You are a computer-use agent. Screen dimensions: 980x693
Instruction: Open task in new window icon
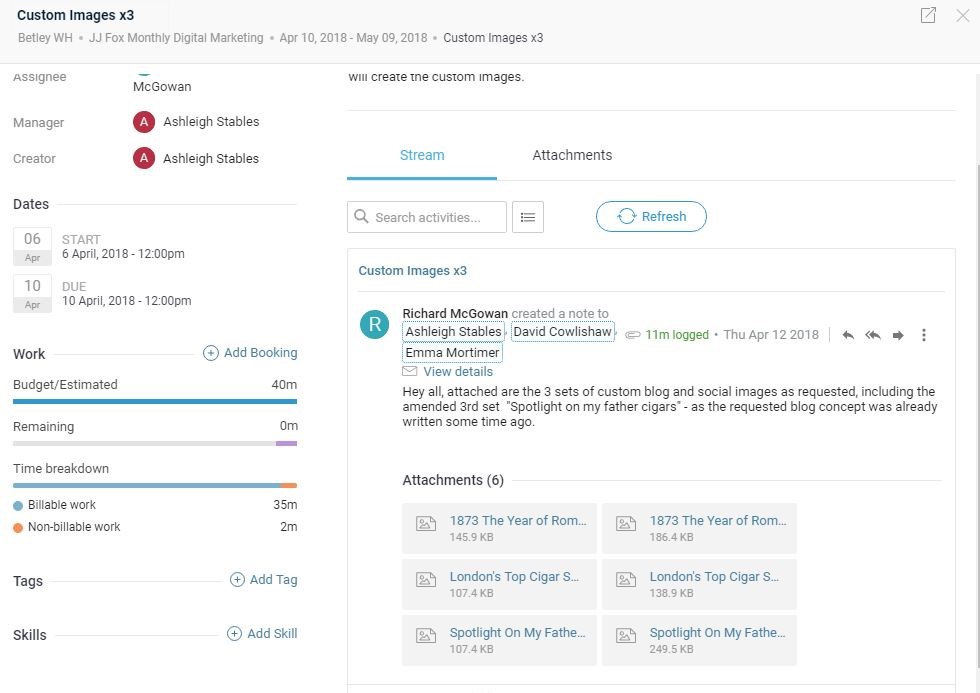(x=928, y=15)
